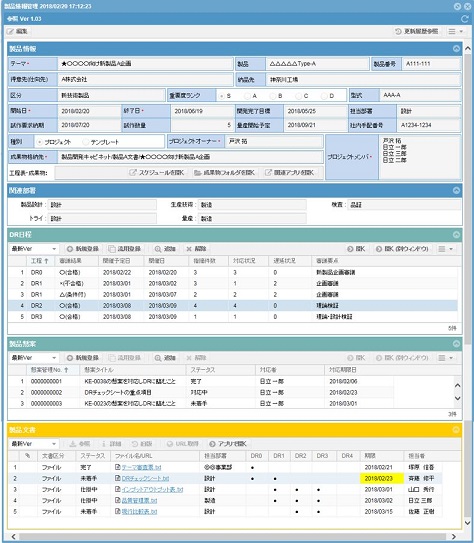Click the horizontal scrollbar left arrow
This screenshot has height=543, width=474.
click(13, 536)
